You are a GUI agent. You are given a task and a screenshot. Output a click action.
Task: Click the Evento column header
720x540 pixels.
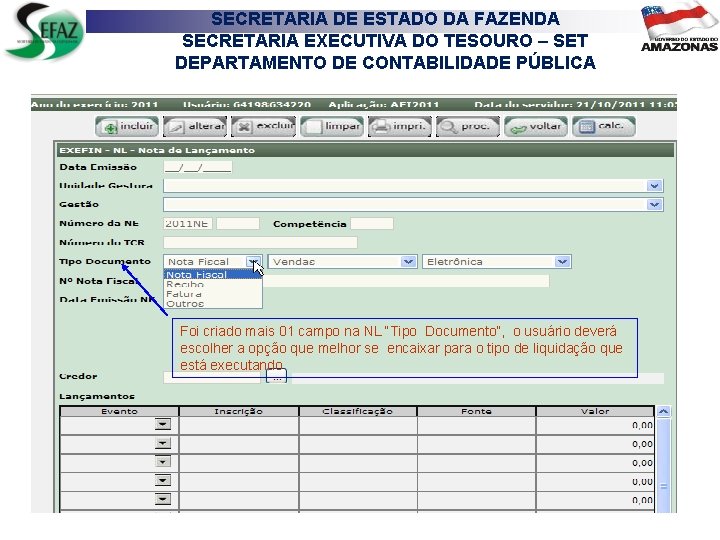point(119,411)
